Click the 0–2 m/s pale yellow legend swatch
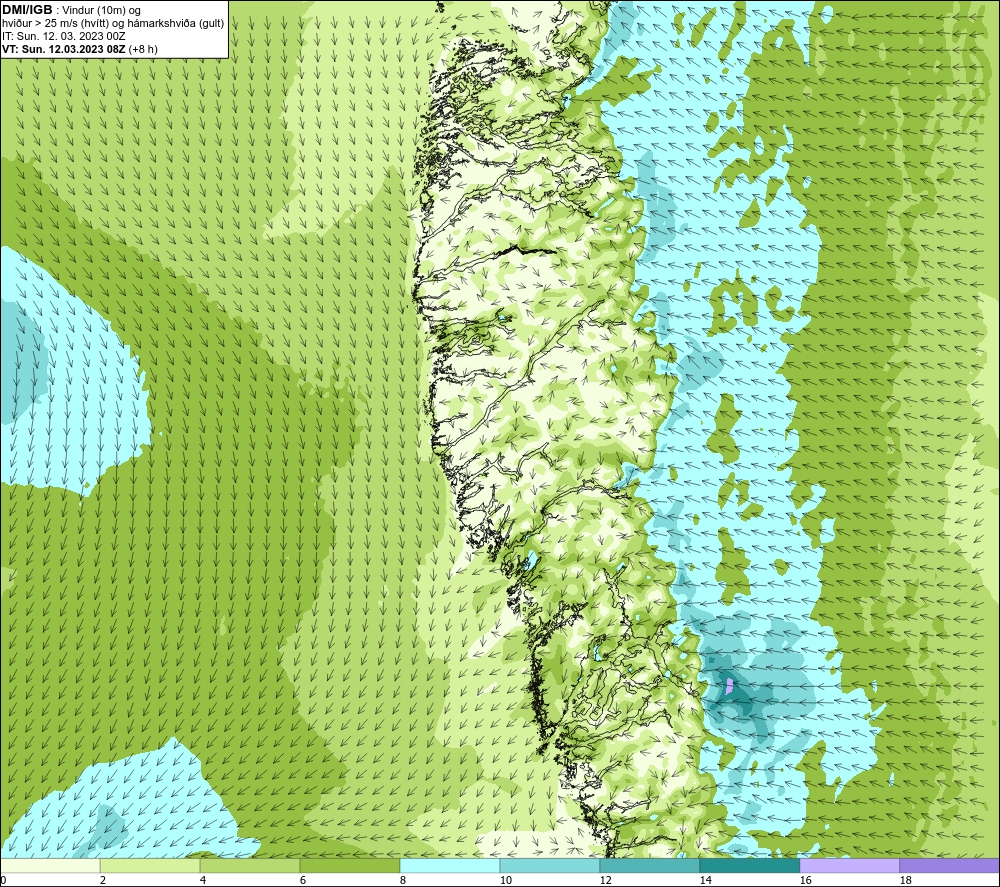1000x887 pixels. (x=50, y=866)
